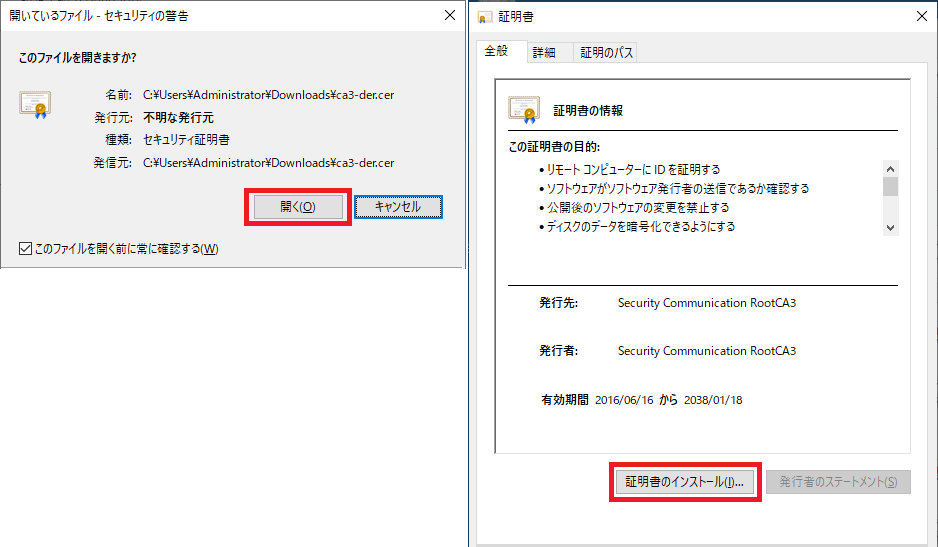Click the 発行者のステートメント(S) button
Viewport: 938px width, 547px height.
[838, 482]
